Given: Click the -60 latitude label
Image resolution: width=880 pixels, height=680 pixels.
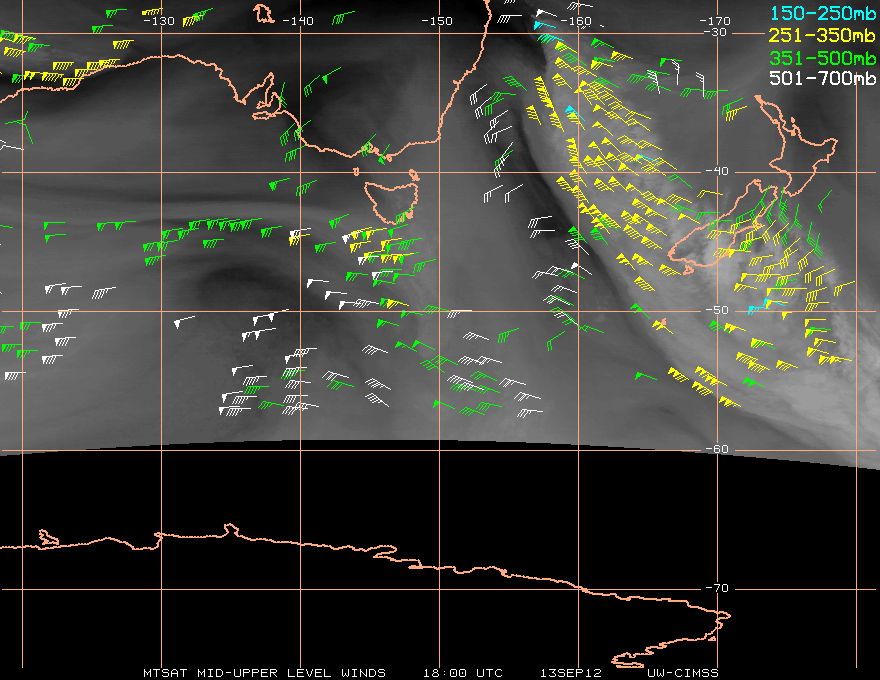Looking at the screenshot, I should [x=717, y=449].
